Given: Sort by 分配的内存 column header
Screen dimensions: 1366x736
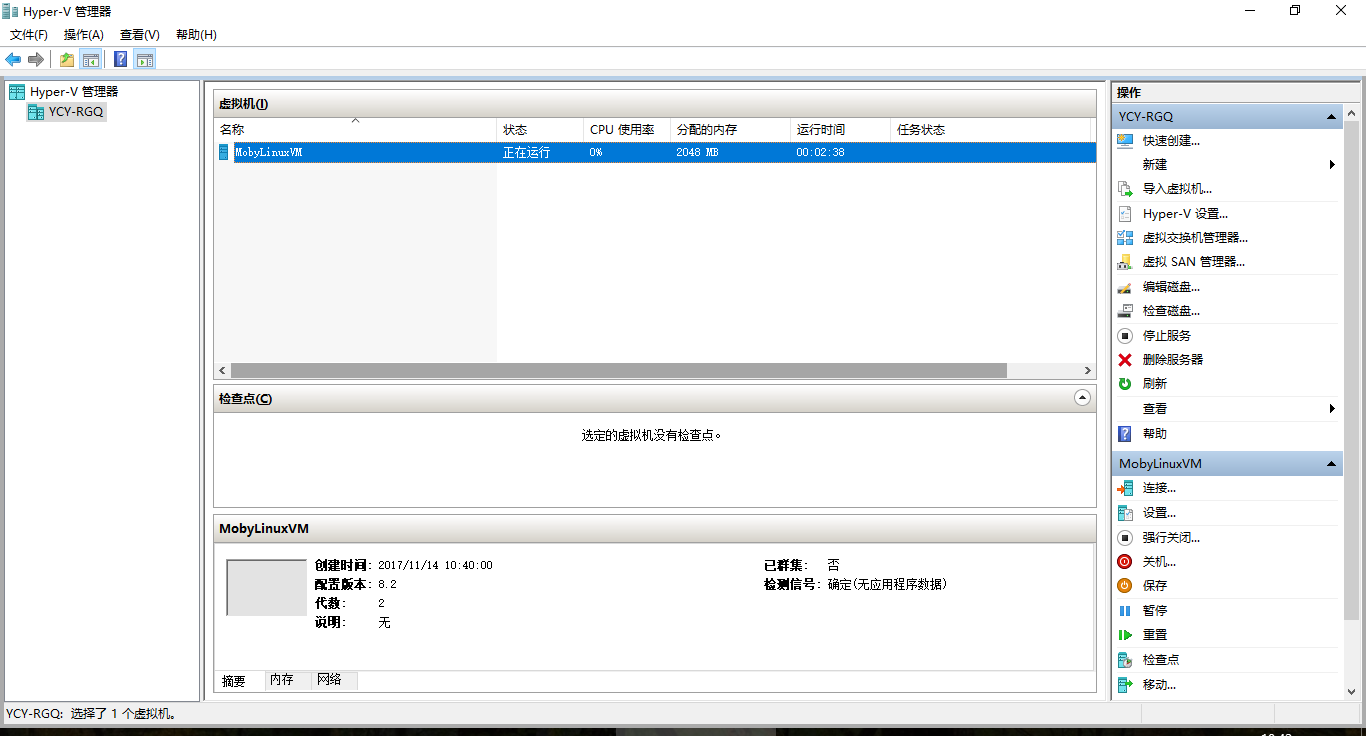Looking at the screenshot, I should (730, 130).
